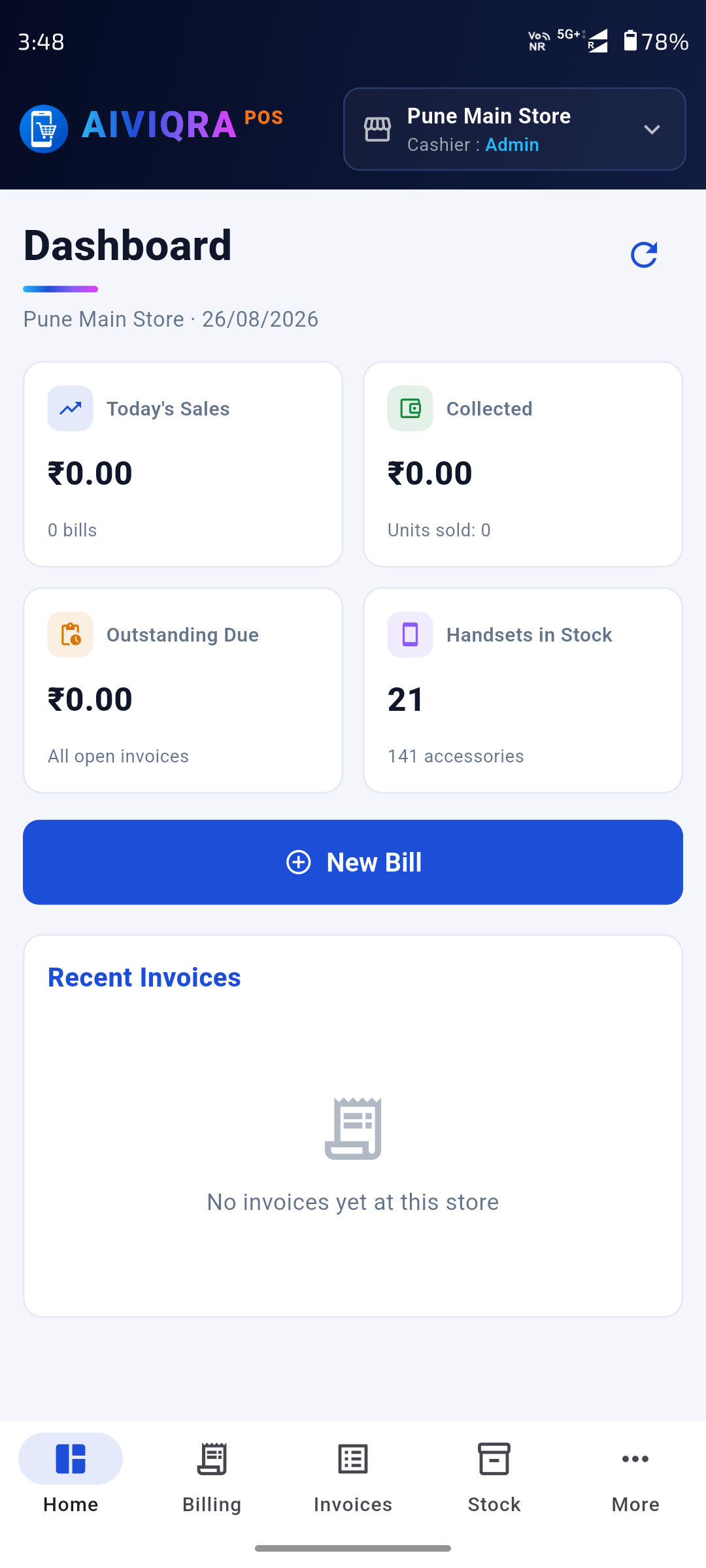Tap the Collected wallet icon
Image resolution: width=706 pixels, height=1568 pixels.
coord(411,408)
